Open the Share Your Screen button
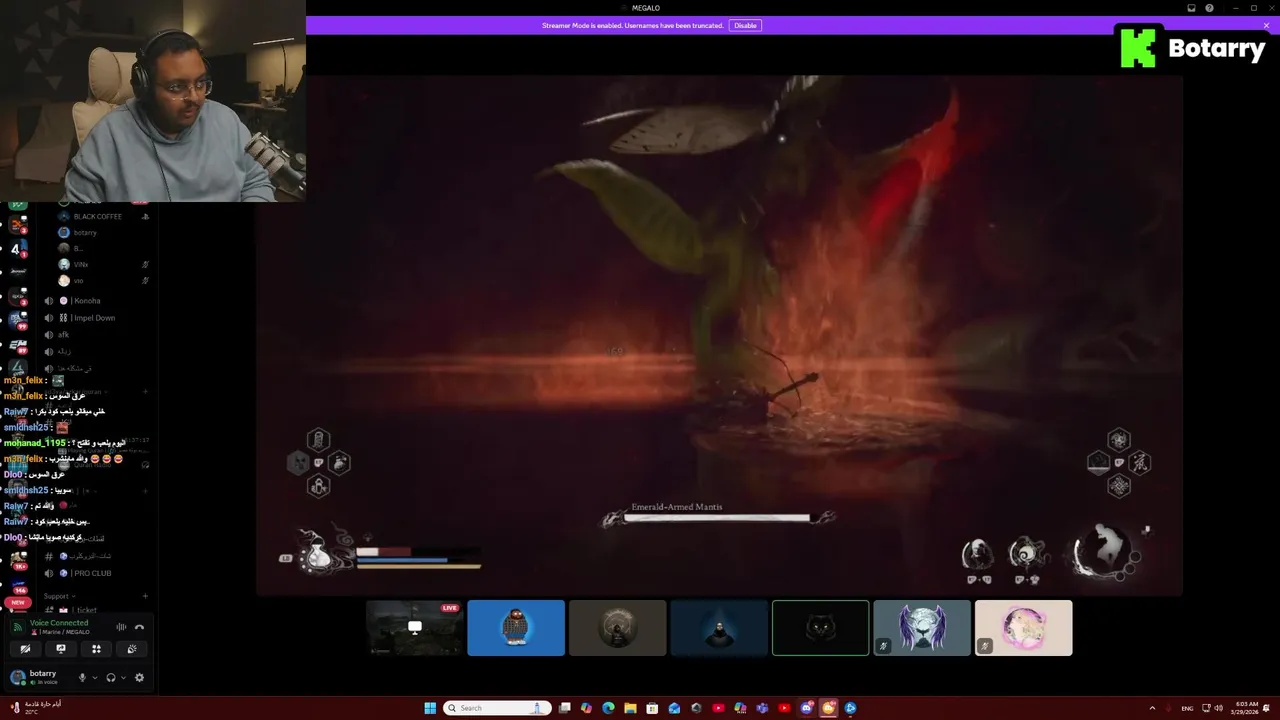The width and height of the screenshot is (1280, 720). click(x=61, y=649)
